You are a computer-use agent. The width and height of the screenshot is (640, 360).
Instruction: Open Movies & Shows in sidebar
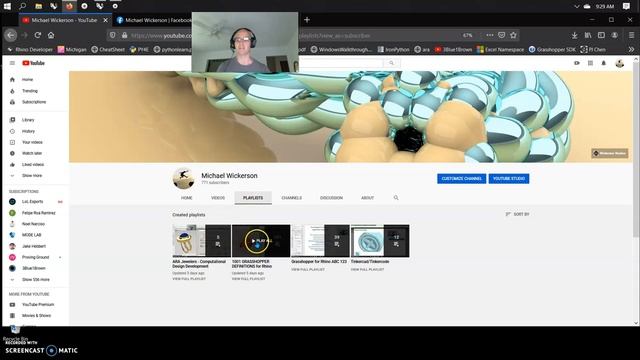click(35, 316)
